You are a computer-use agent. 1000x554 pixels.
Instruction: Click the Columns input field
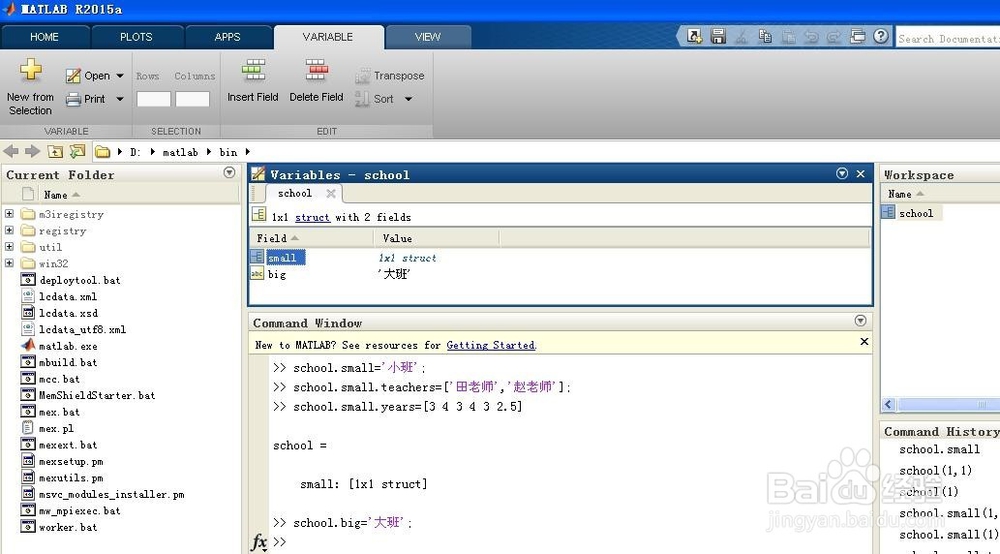(192, 99)
